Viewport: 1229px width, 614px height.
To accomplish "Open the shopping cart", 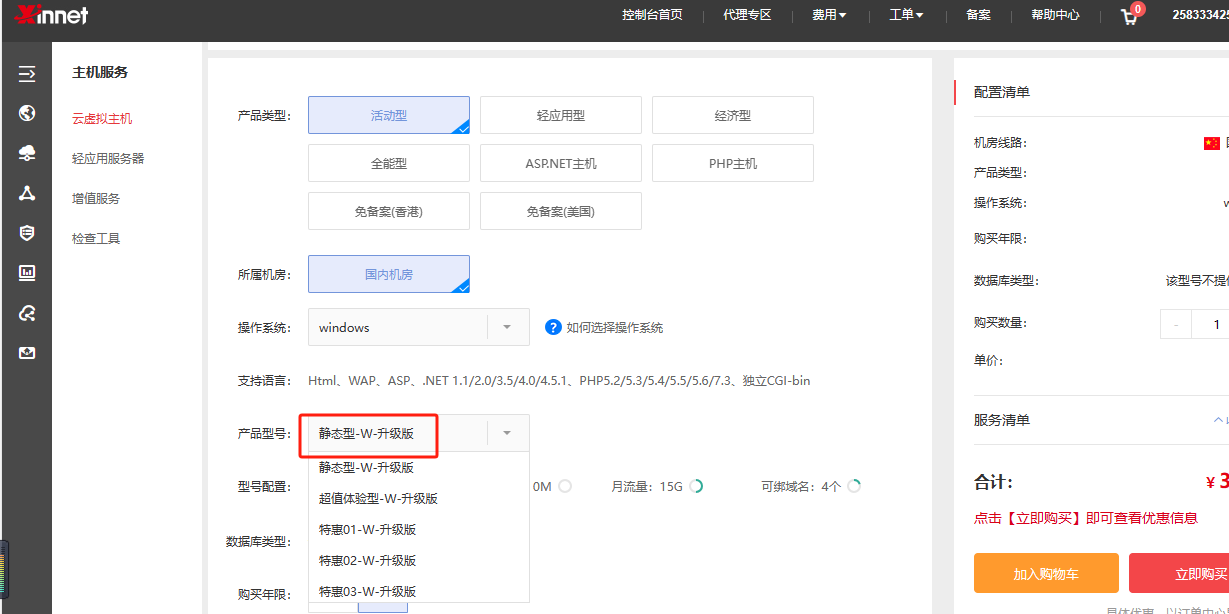I will click(x=1130, y=16).
